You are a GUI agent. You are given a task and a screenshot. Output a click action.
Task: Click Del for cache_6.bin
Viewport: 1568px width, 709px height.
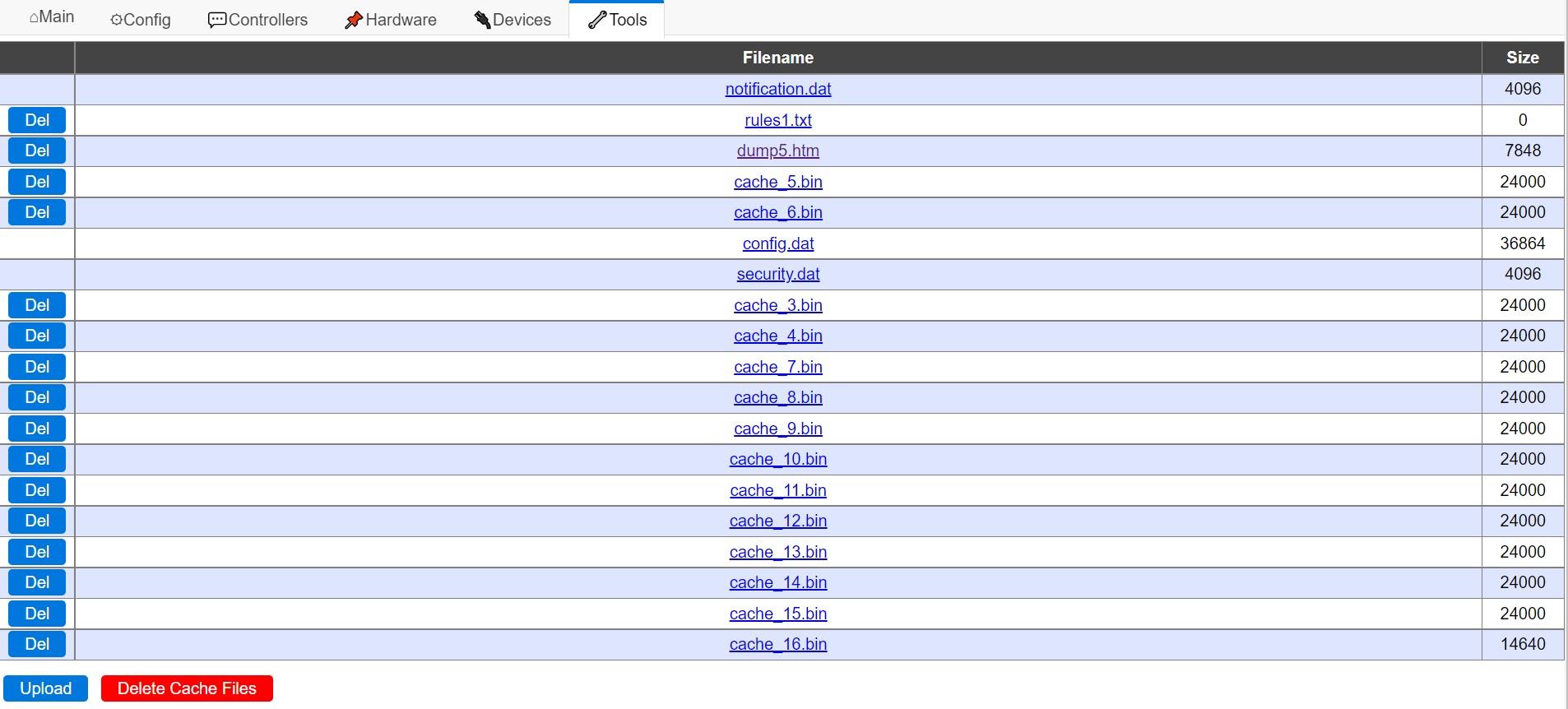tap(37, 212)
